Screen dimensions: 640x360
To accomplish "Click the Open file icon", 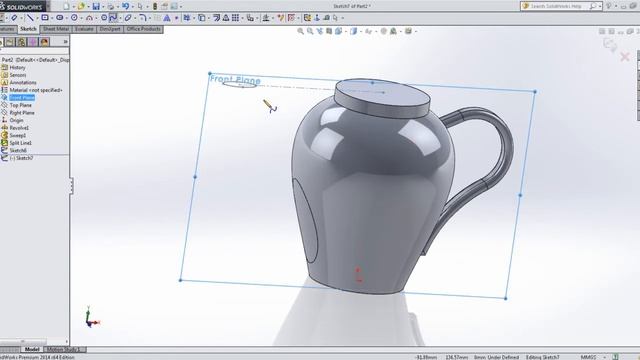I will [x=81, y=6].
